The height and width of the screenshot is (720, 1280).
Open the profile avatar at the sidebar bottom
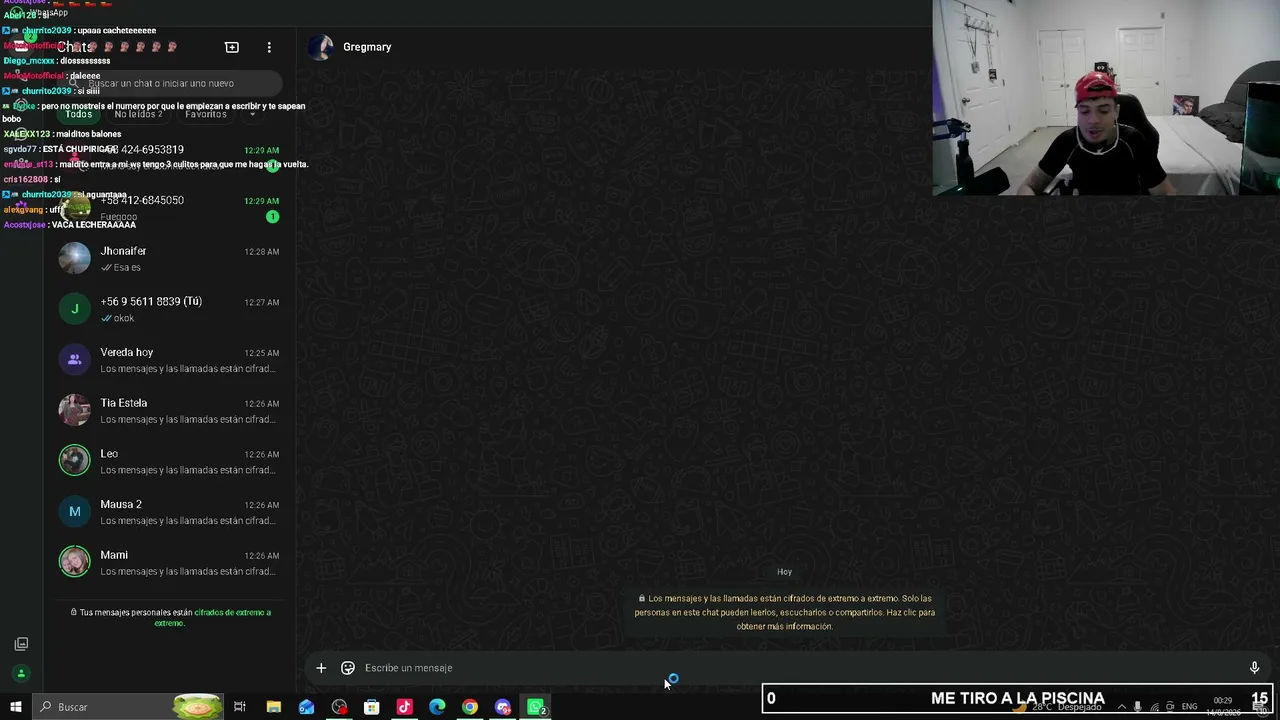(21, 674)
